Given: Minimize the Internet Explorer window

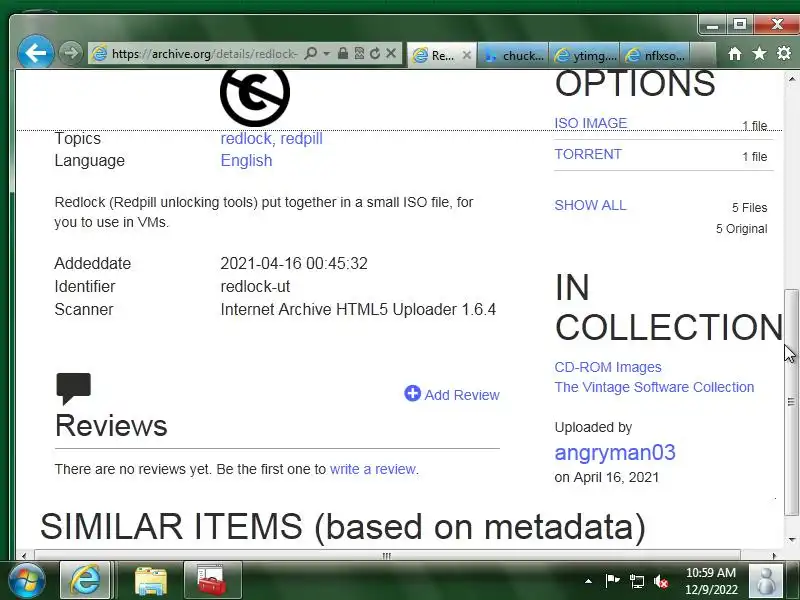Looking at the screenshot, I should pyautogui.click(x=712, y=24).
